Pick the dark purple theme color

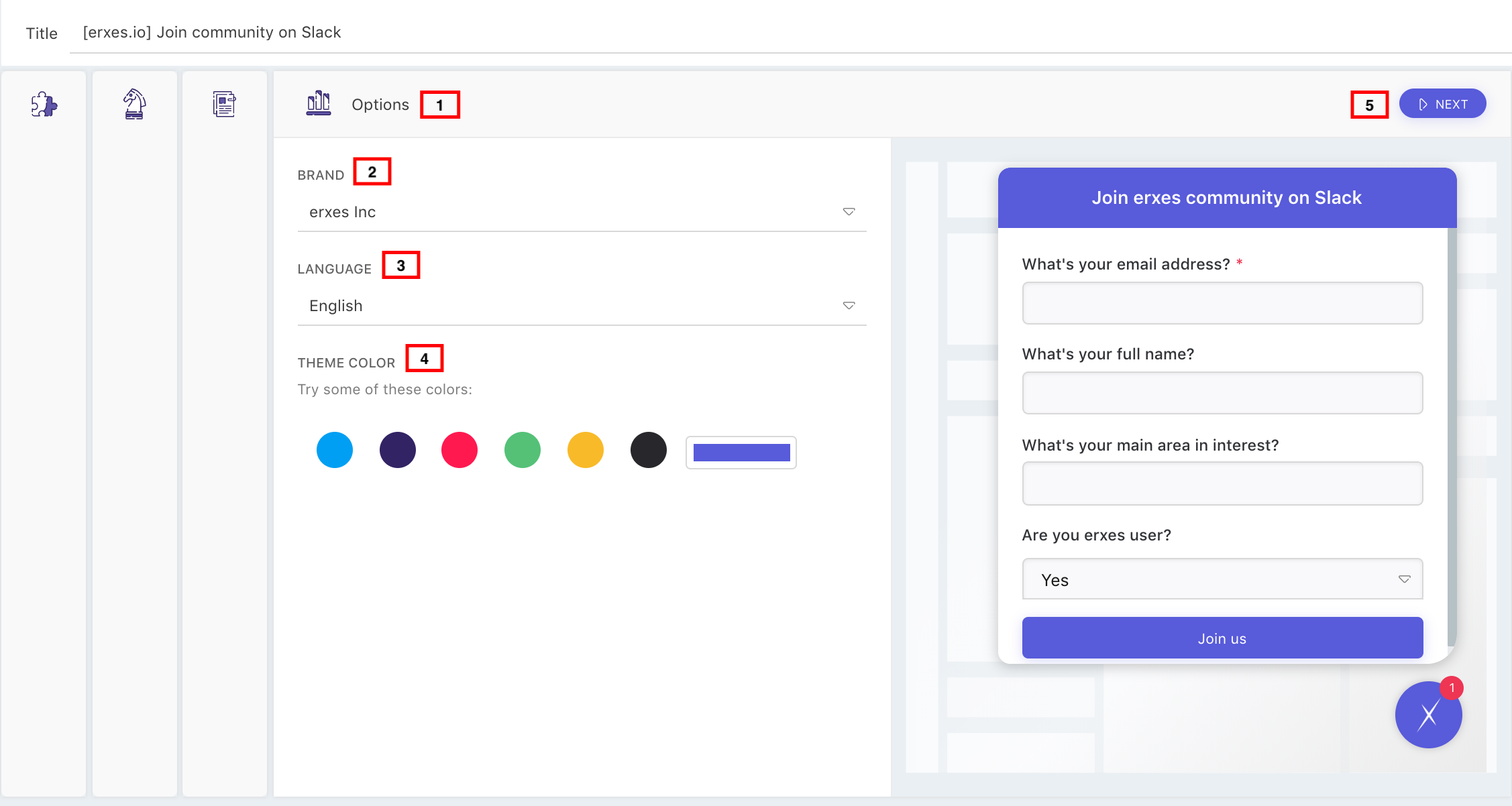point(398,450)
